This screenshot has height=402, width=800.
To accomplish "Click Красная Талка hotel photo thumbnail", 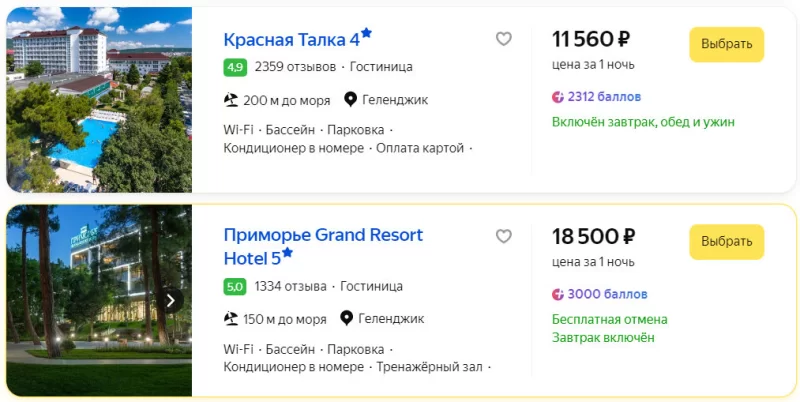I will [x=99, y=100].
